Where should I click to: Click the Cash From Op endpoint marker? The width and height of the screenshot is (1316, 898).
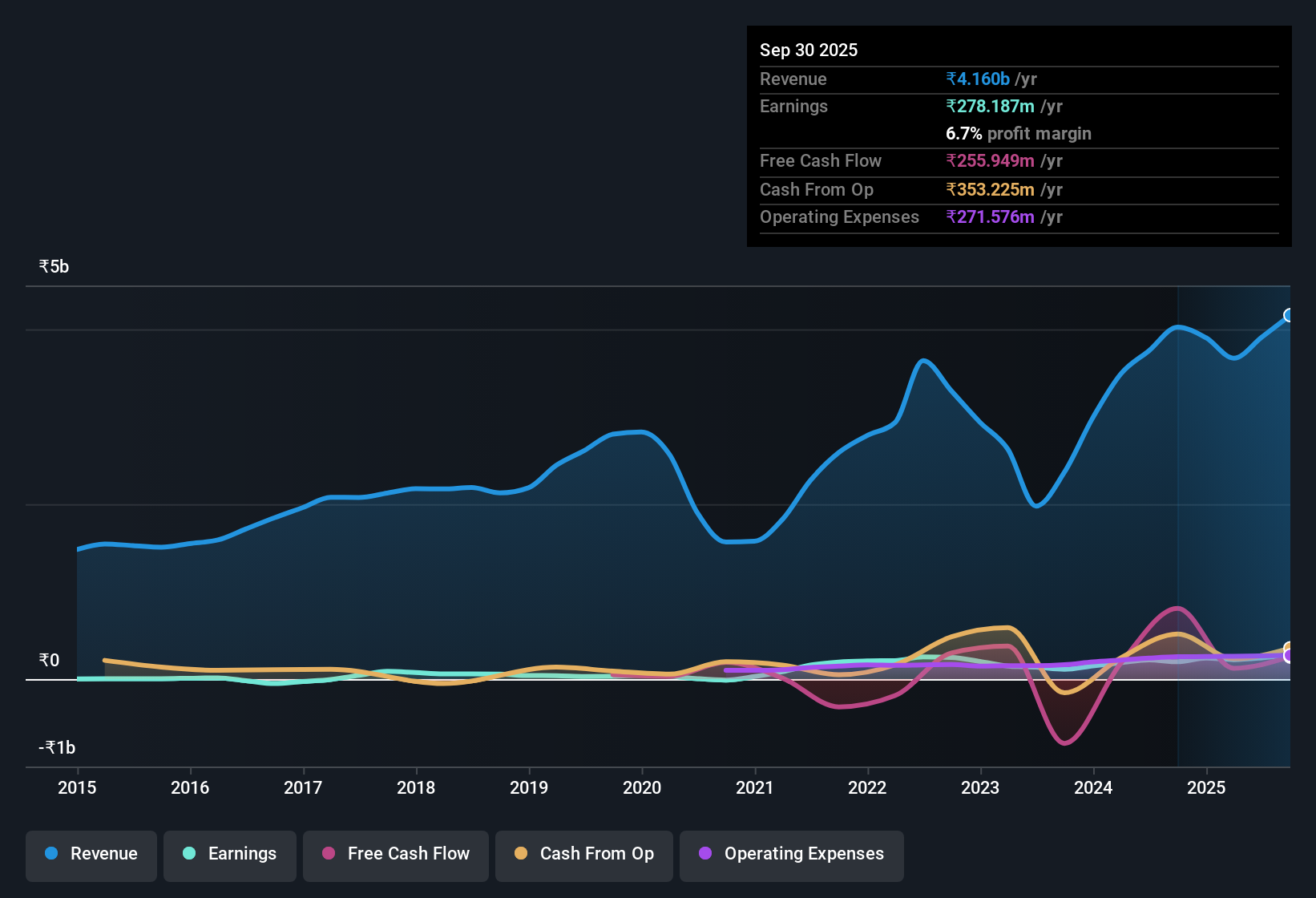tap(1289, 645)
